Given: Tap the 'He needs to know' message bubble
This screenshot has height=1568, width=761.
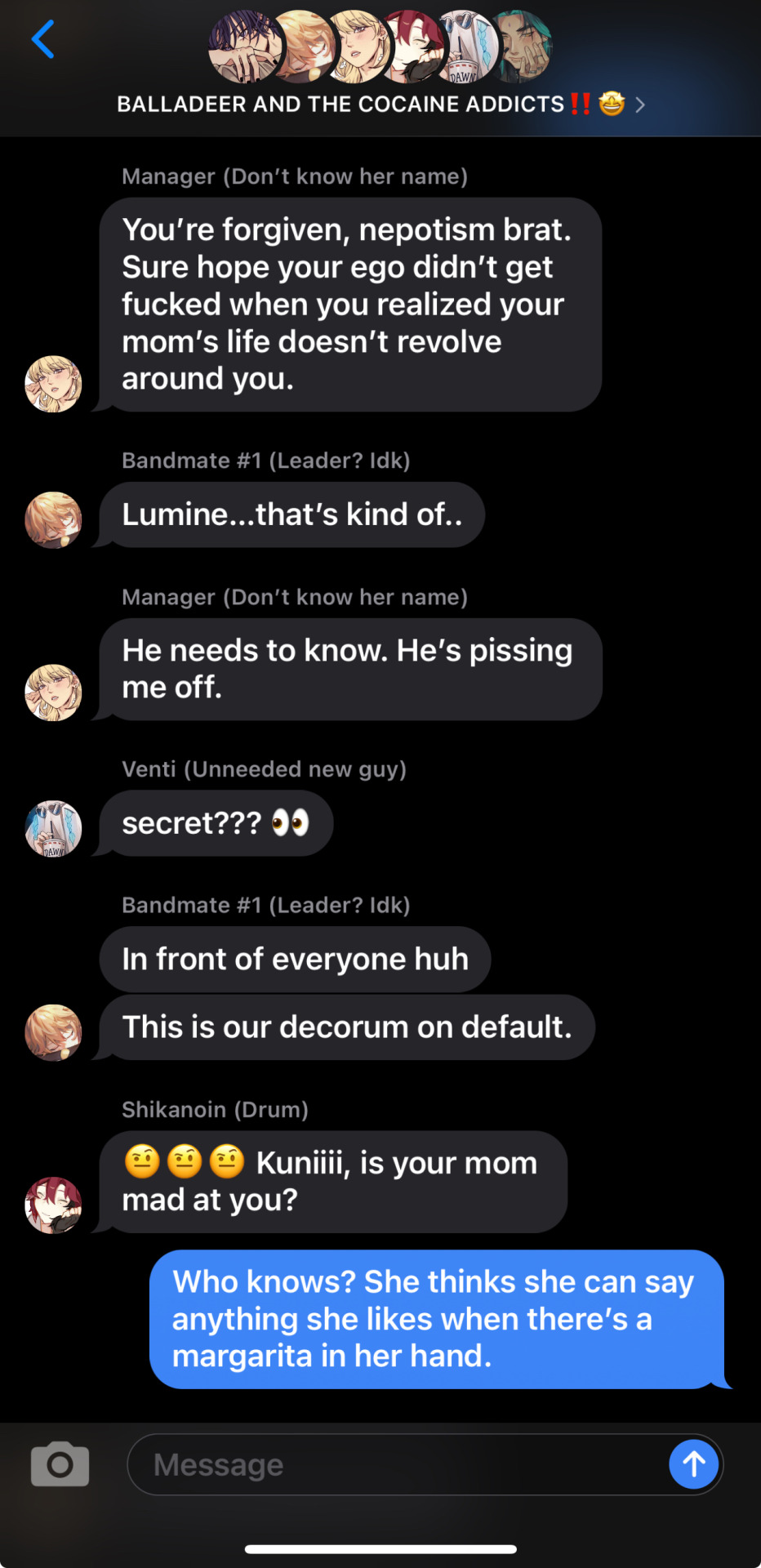Looking at the screenshot, I should tap(350, 669).
